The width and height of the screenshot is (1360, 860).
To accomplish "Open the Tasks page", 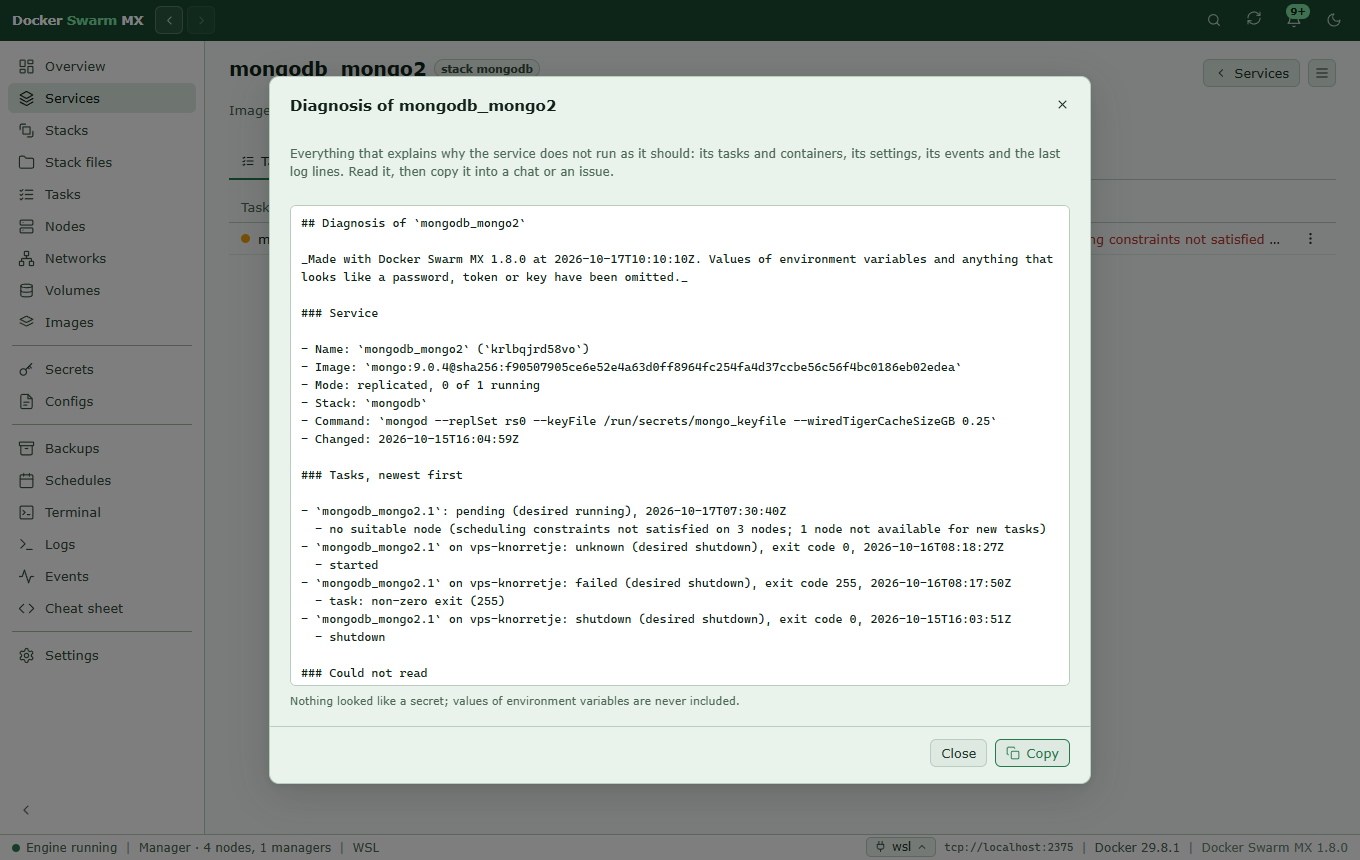I will (102, 194).
